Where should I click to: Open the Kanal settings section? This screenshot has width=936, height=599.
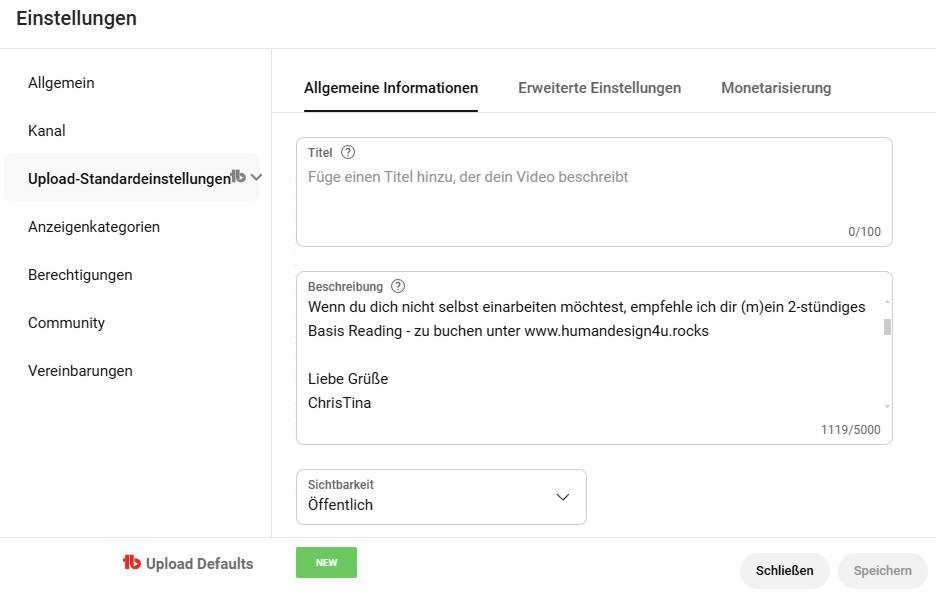(47, 131)
